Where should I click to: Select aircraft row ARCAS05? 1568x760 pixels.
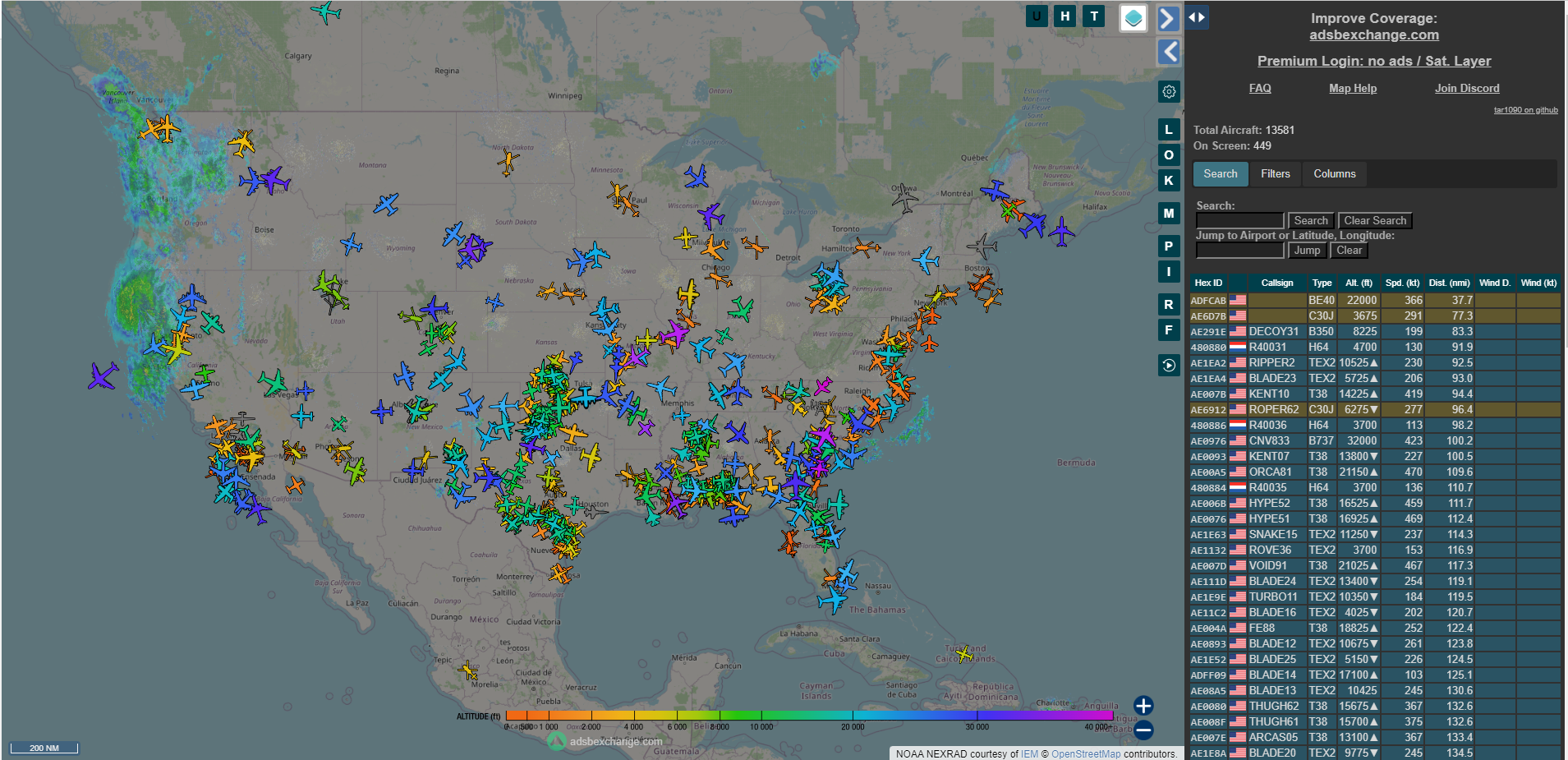coord(1375,737)
